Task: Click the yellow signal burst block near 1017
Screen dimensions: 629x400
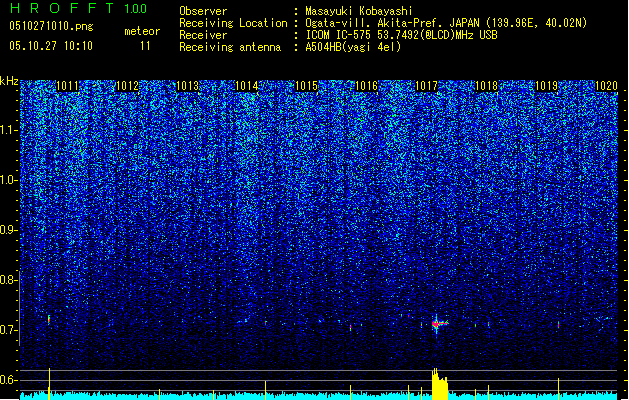Action: [440, 384]
